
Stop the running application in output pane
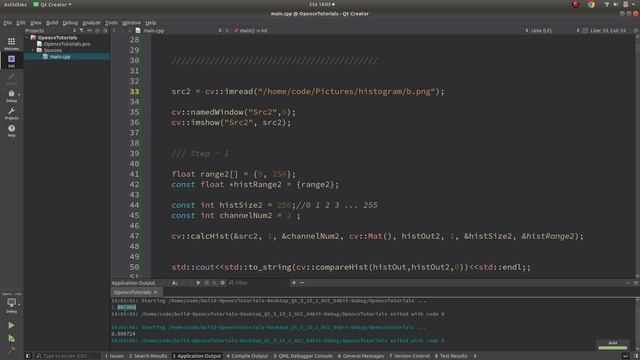point(207,282)
